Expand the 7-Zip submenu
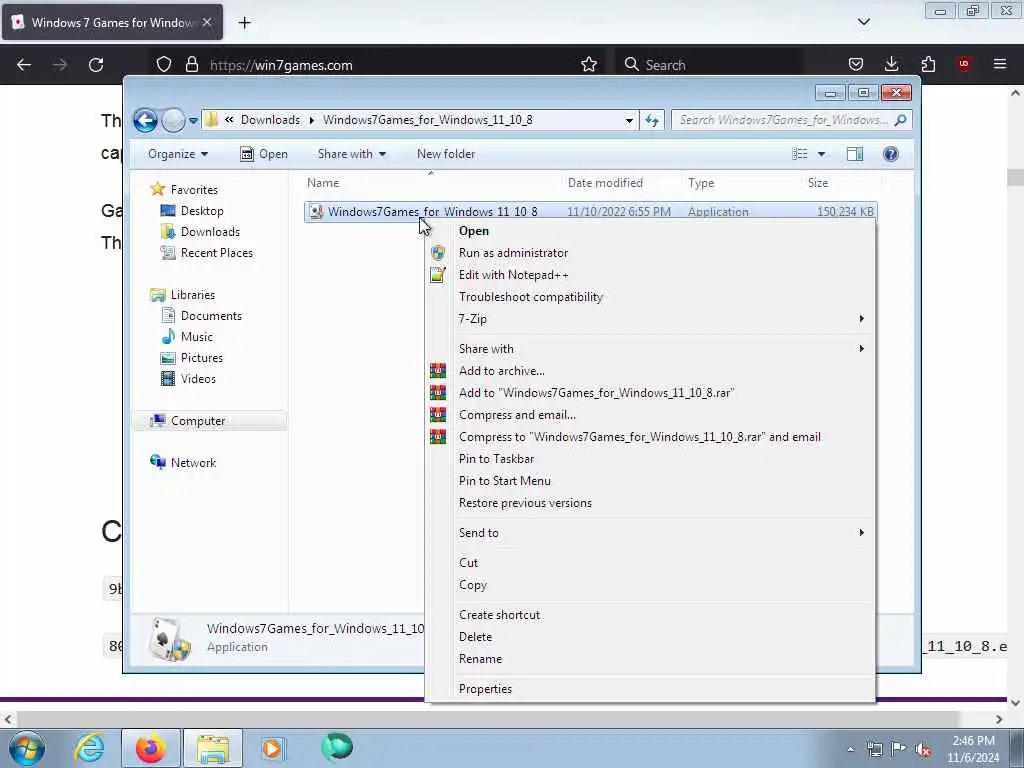1024x768 pixels. pos(650,319)
